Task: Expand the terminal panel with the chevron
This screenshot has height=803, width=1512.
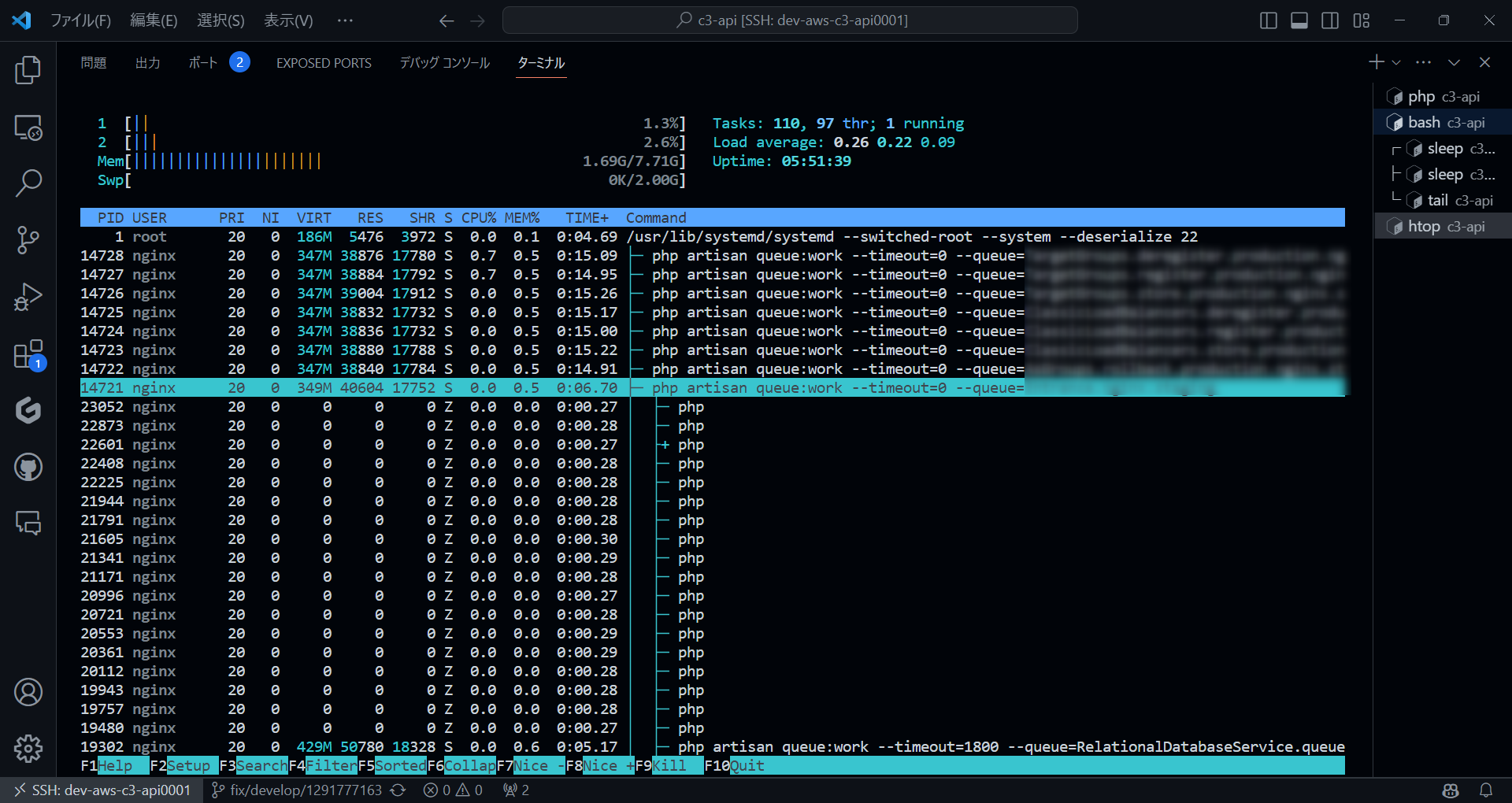Action: [x=1454, y=61]
